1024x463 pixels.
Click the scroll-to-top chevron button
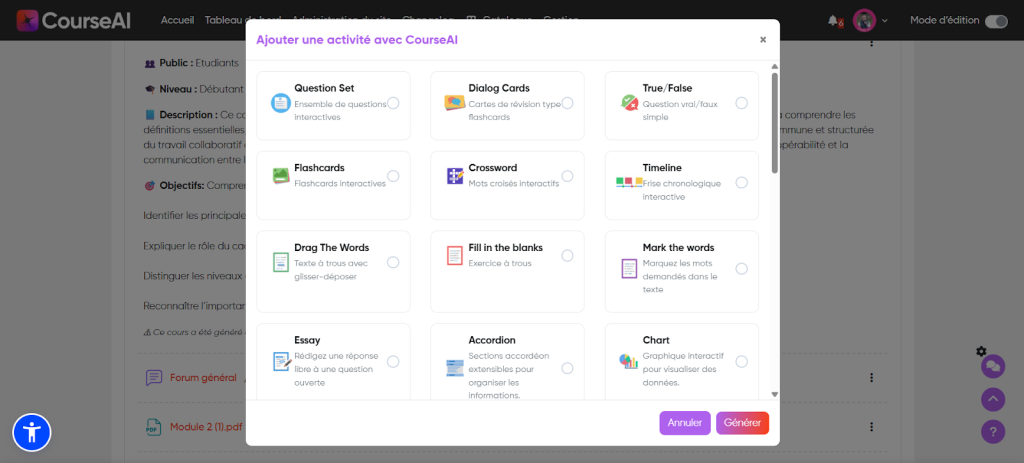point(993,399)
